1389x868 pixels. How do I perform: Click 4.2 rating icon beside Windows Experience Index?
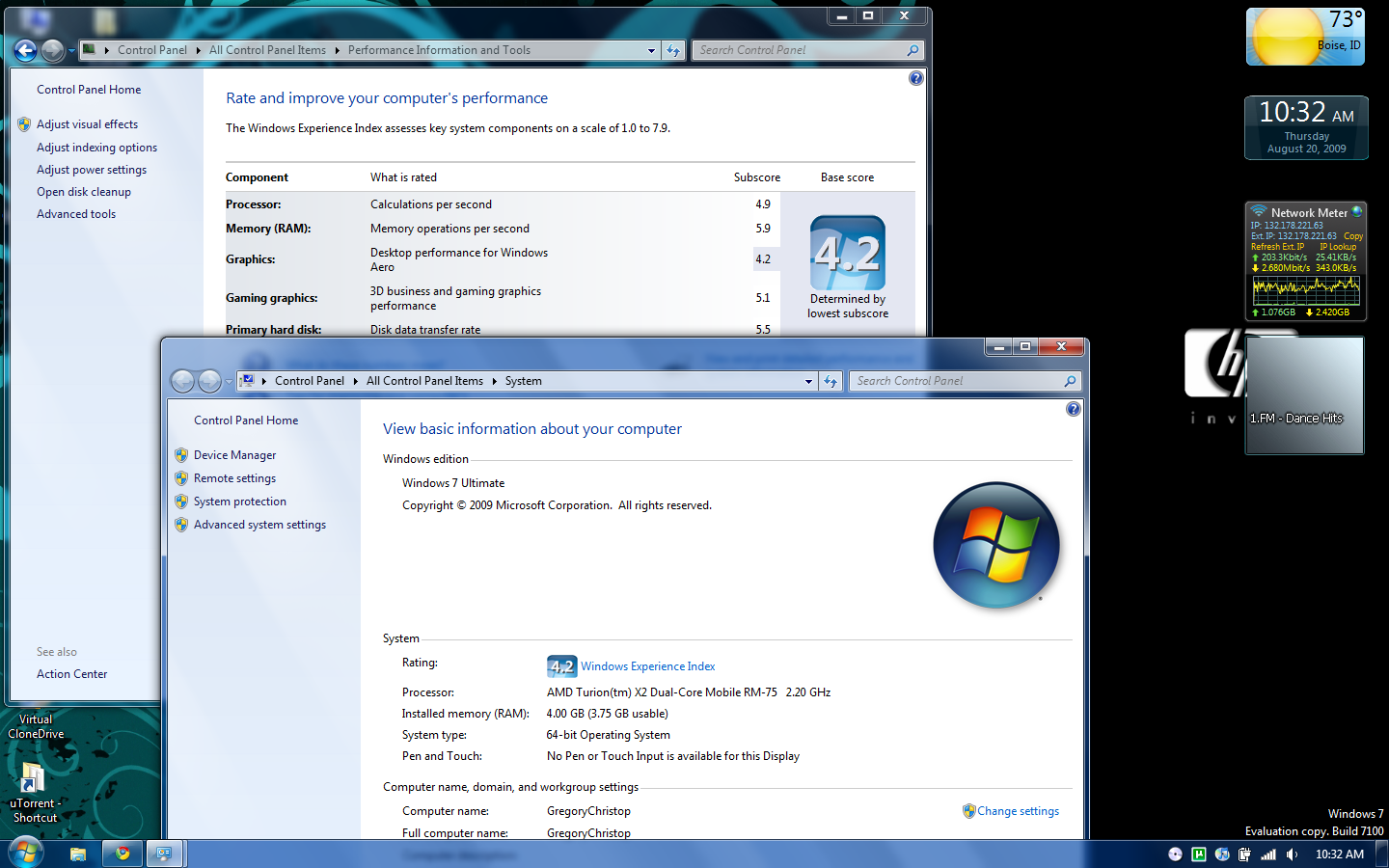point(561,666)
